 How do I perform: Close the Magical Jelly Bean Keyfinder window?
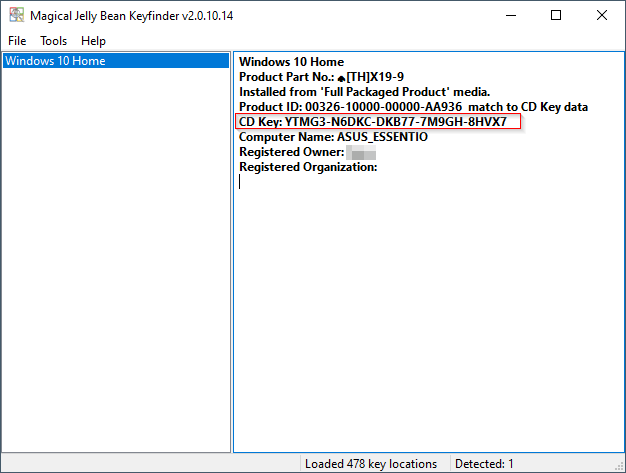click(602, 16)
